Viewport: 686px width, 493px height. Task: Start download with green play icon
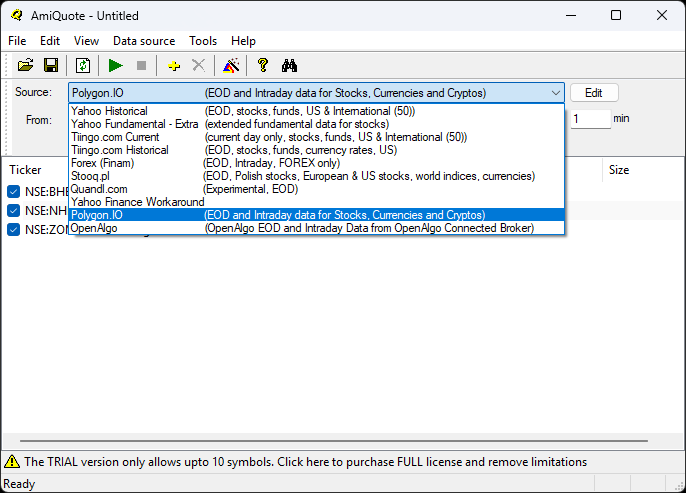click(116, 66)
